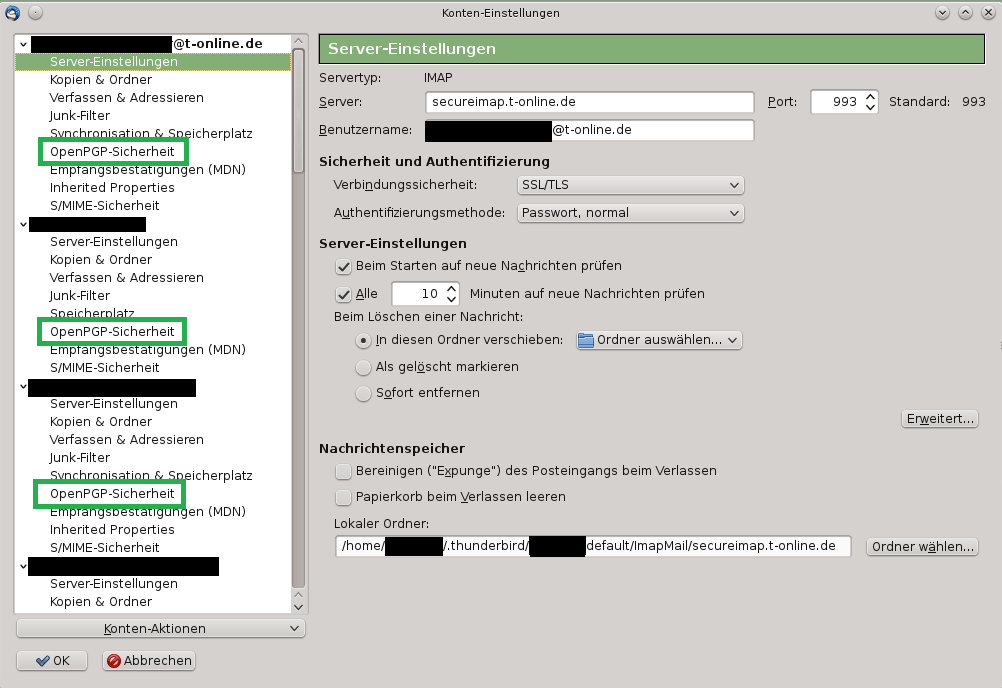Collapse the @t-online.de account tree node
This screenshot has width=1002, height=688.
pyautogui.click(x=24, y=44)
